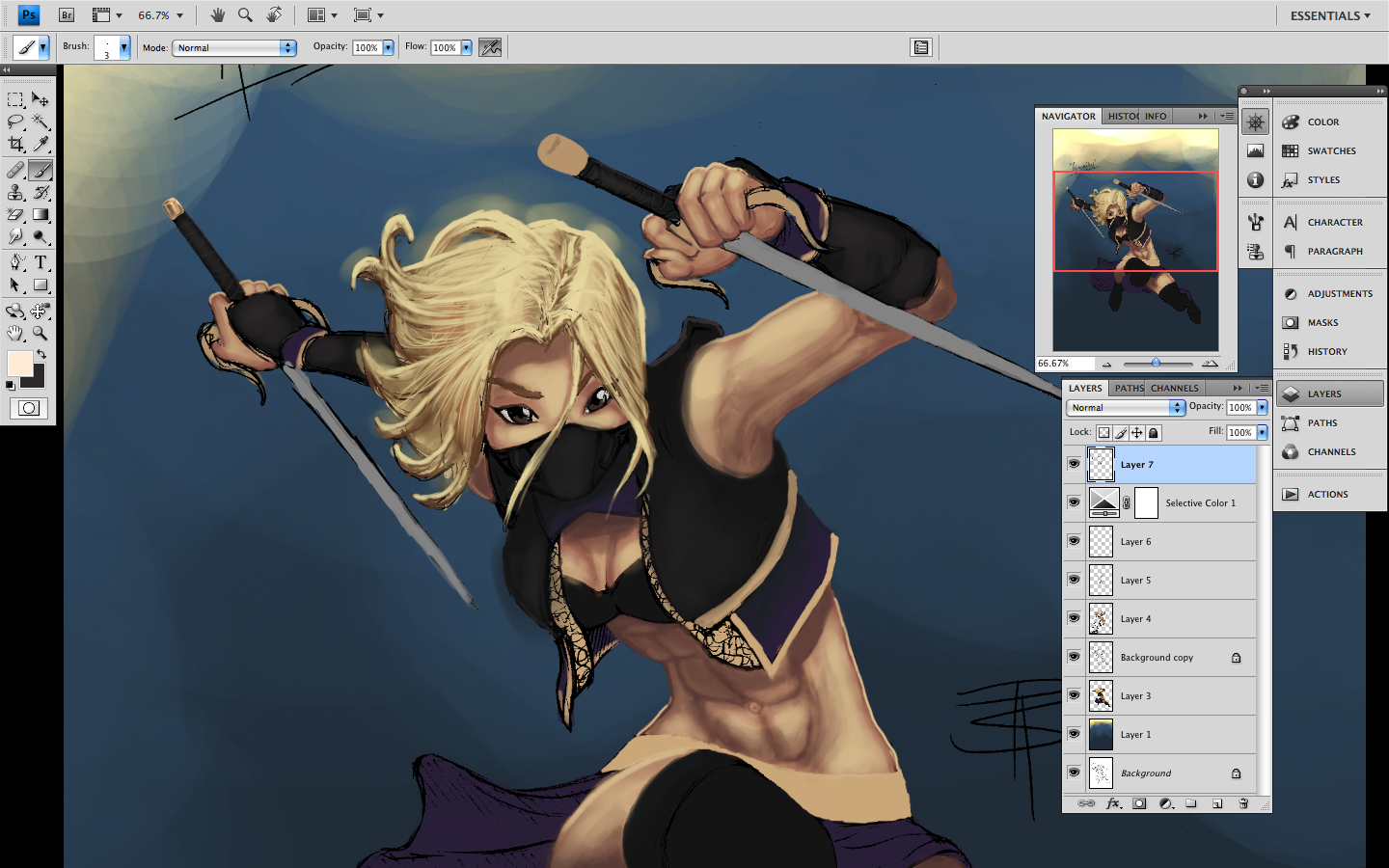Viewport: 1389px width, 868px height.
Task: Open the layer Opacity dropdown arrow
Action: pyautogui.click(x=1262, y=408)
